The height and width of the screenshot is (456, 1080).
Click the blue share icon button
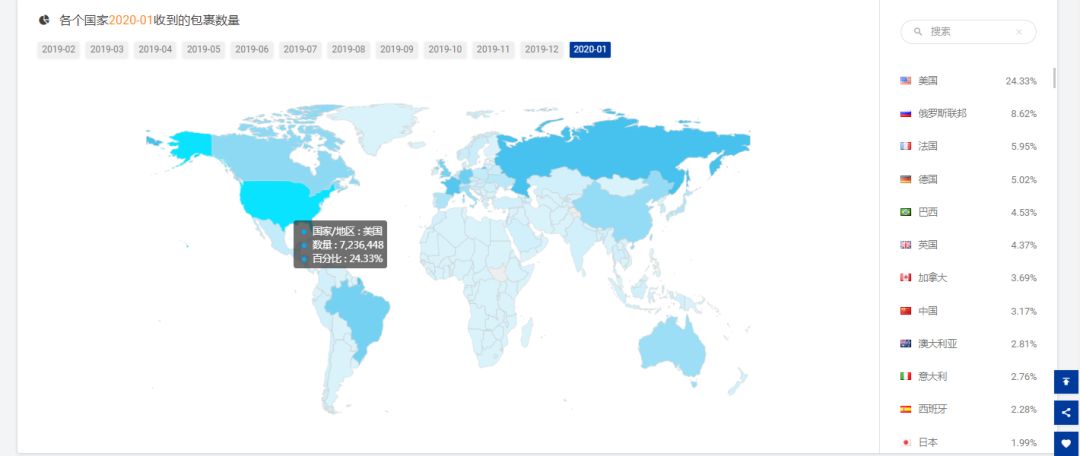(1066, 412)
